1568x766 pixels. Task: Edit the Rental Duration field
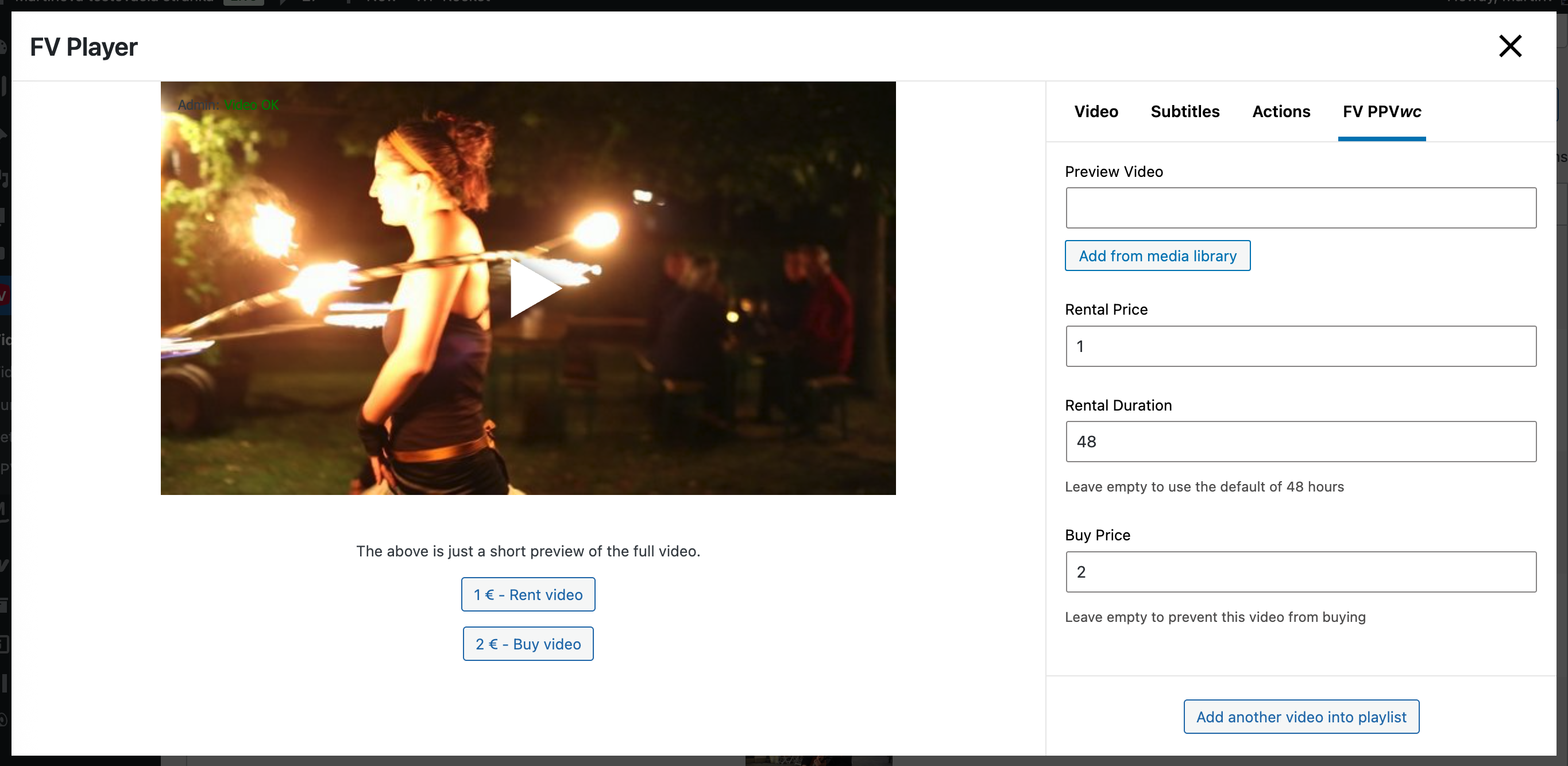pyautogui.click(x=1301, y=442)
